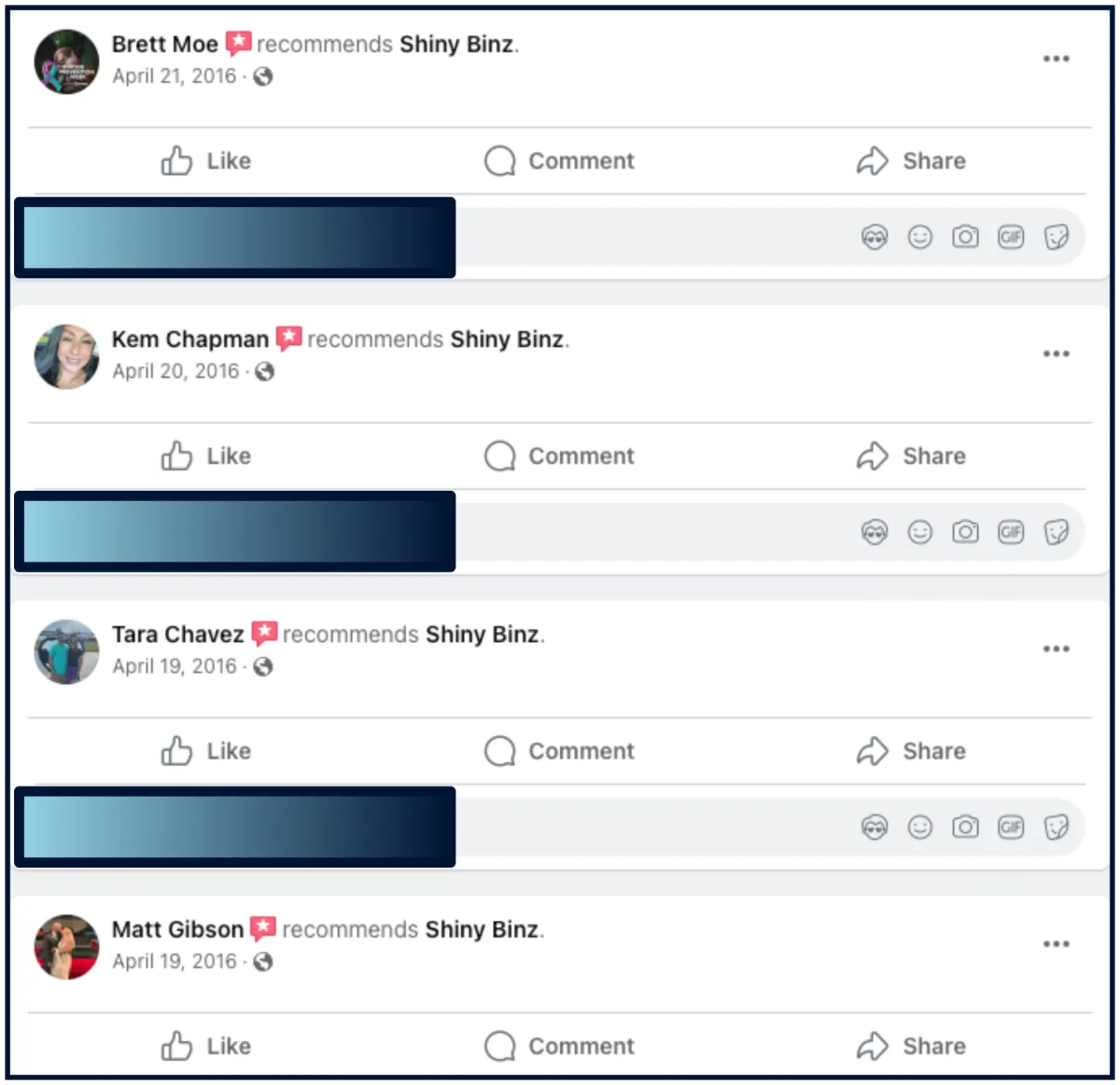Like Brett Moe's recommendation
Image resolution: width=1120 pixels, height=1085 pixels.
coord(205,160)
